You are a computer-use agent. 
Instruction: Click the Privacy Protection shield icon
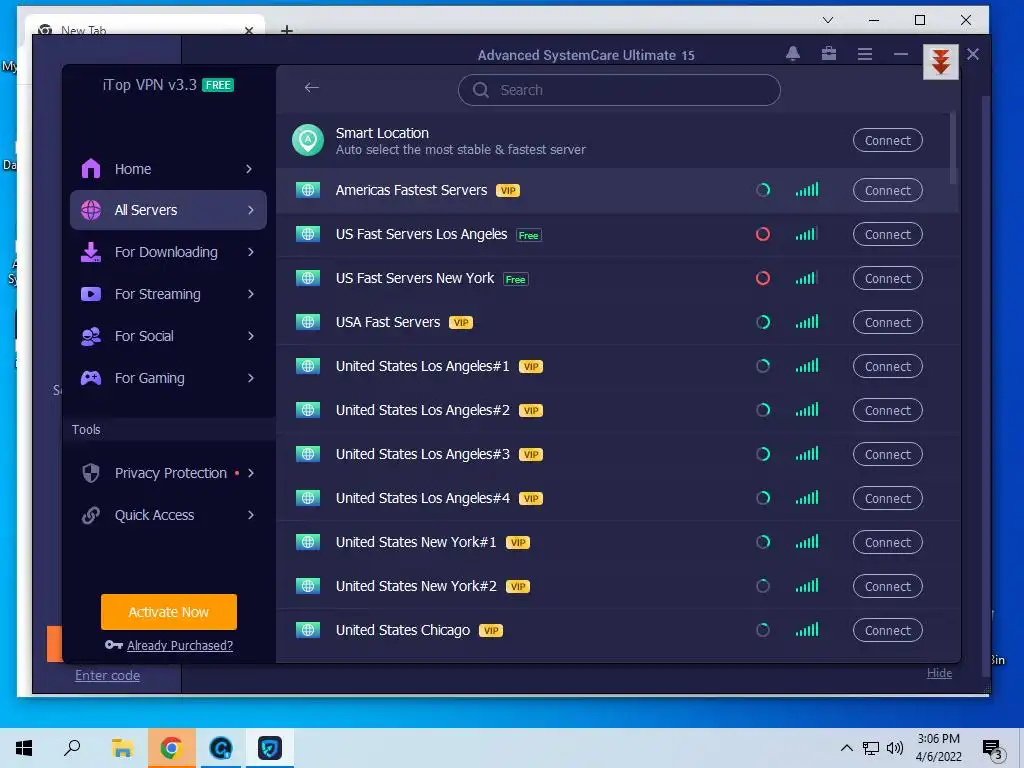(x=91, y=473)
